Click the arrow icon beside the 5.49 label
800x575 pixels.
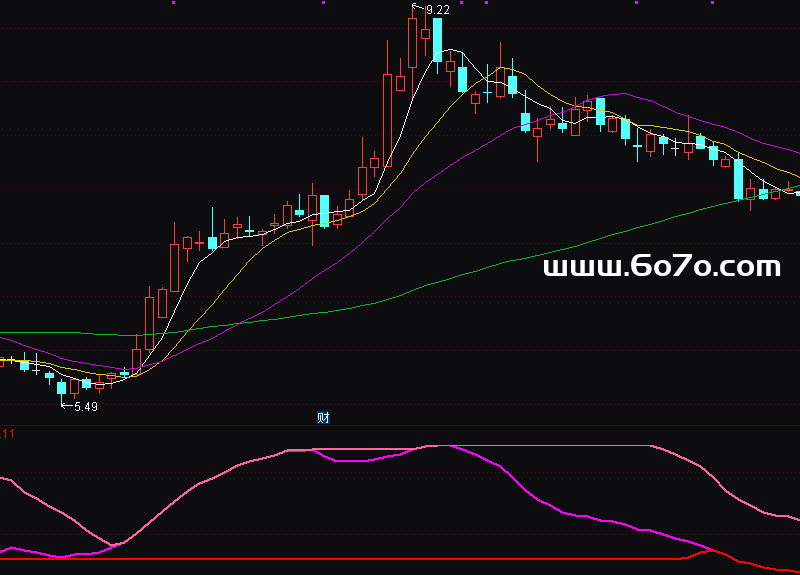66,405
